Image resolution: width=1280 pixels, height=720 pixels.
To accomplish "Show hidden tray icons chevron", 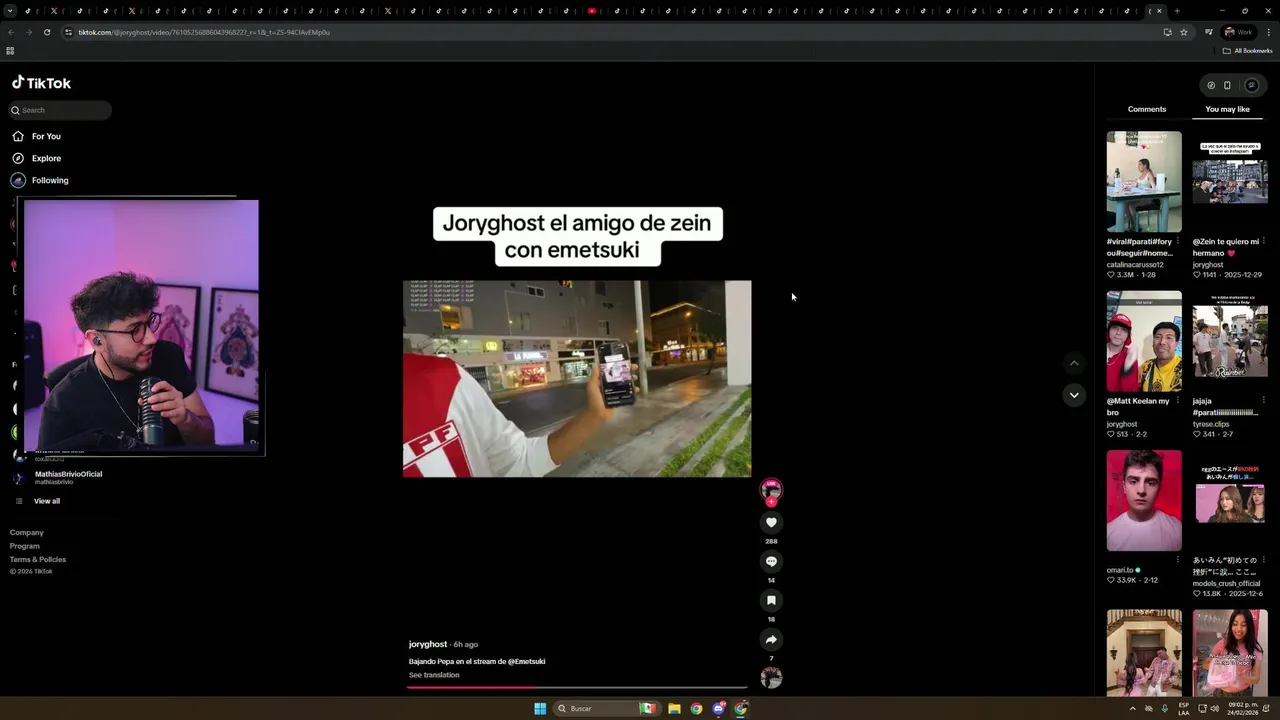I will [x=1132, y=708].
